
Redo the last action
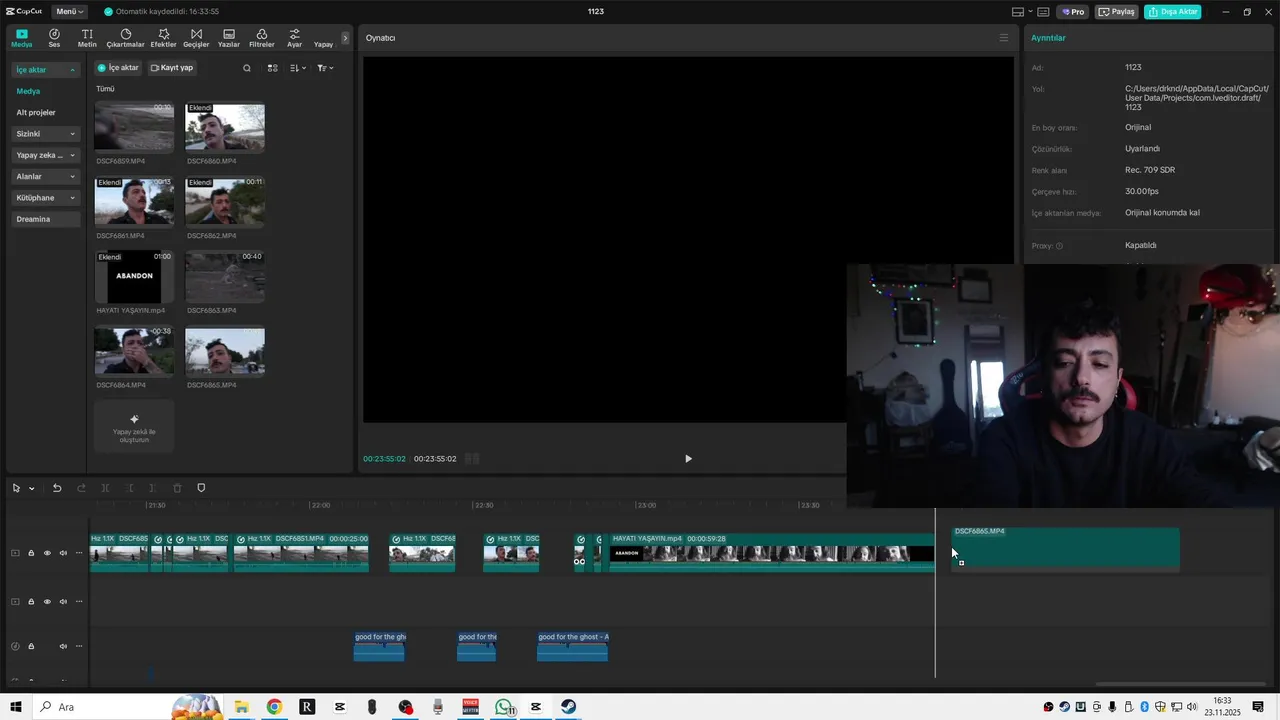pyautogui.click(x=81, y=488)
